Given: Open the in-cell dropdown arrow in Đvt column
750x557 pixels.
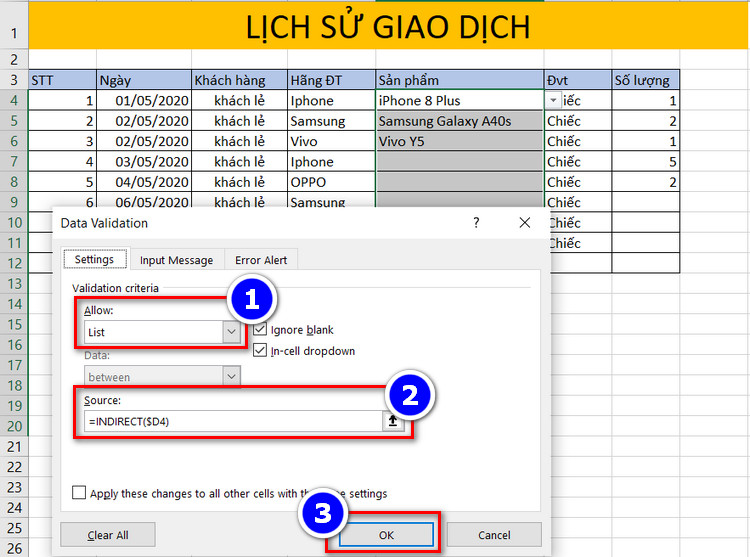Looking at the screenshot, I should [553, 100].
